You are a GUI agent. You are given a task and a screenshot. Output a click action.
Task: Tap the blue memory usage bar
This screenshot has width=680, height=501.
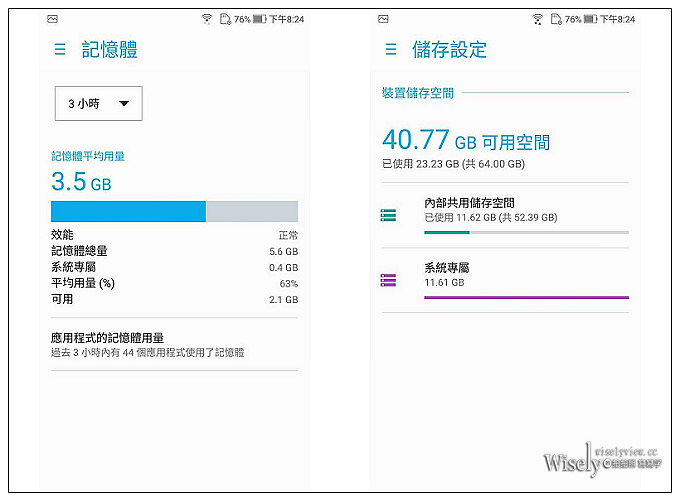(128, 211)
